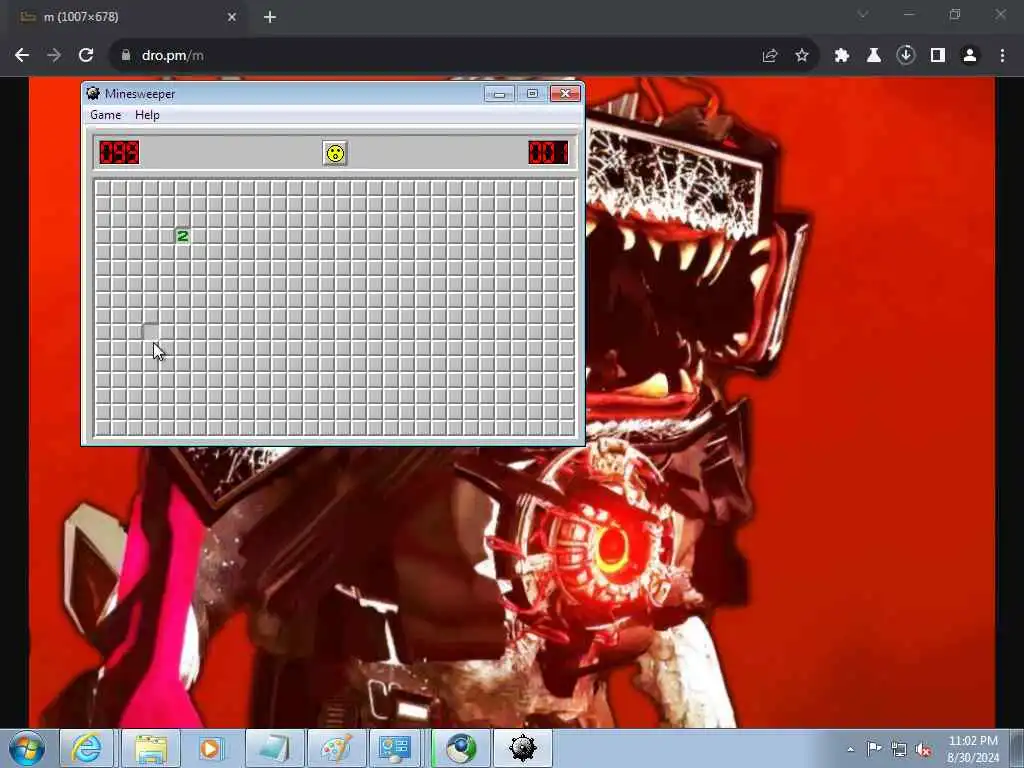Open Chrome's three-dot menu
The image size is (1024, 768).
(x=1002, y=56)
